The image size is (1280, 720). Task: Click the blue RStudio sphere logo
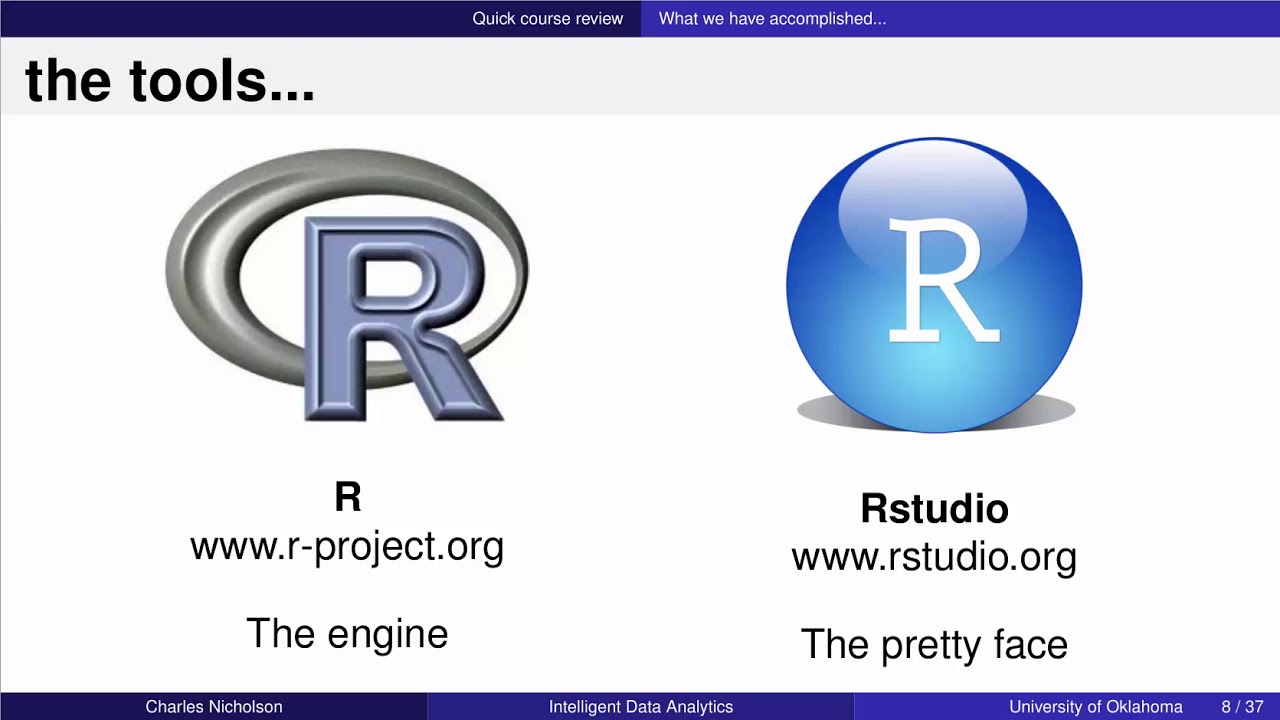pyautogui.click(x=934, y=286)
